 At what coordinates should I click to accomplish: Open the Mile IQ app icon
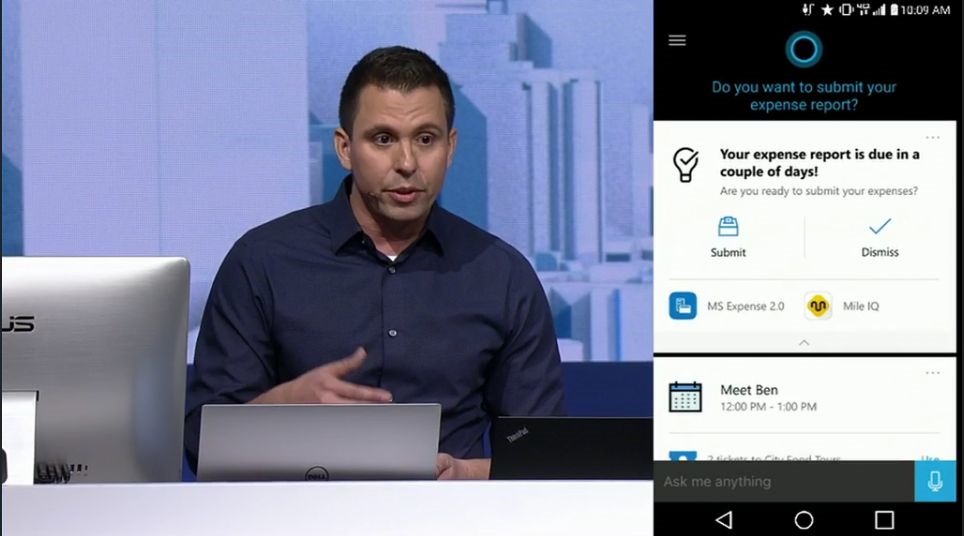pos(818,305)
